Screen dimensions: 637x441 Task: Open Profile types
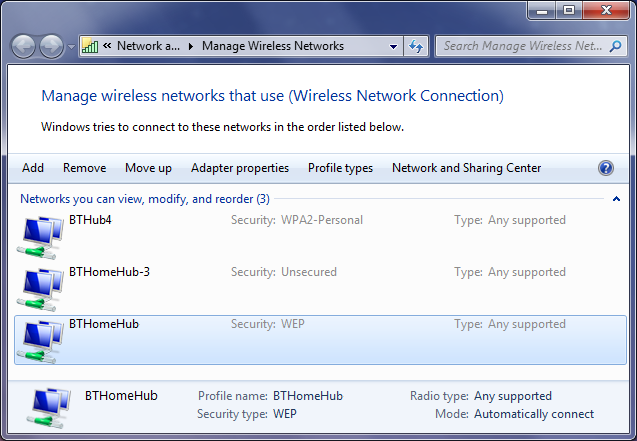pos(340,168)
